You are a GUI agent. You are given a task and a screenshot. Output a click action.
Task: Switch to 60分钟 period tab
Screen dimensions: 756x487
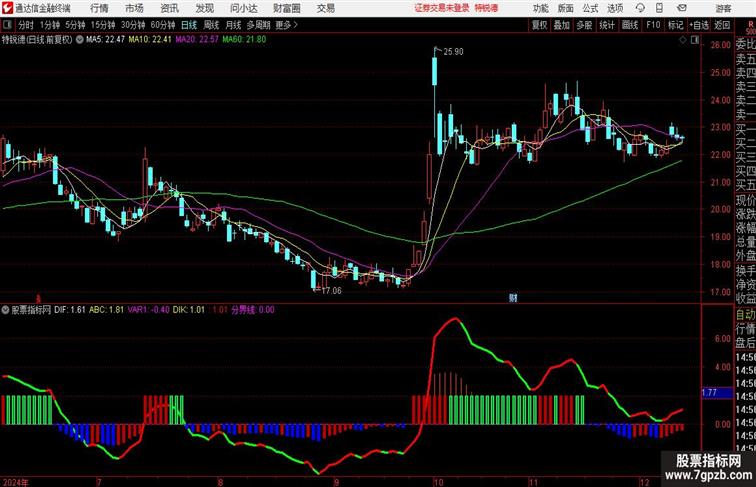point(162,25)
